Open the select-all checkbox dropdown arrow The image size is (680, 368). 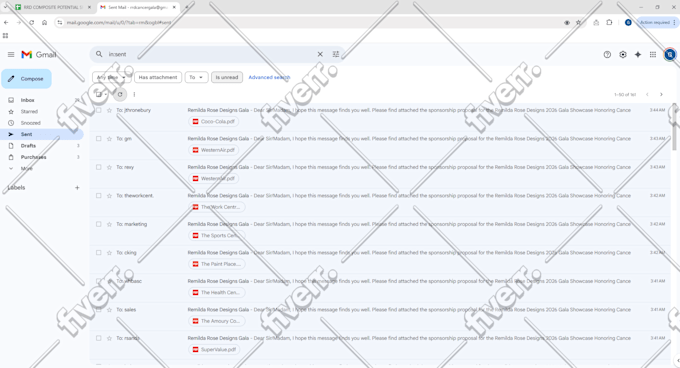(106, 94)
